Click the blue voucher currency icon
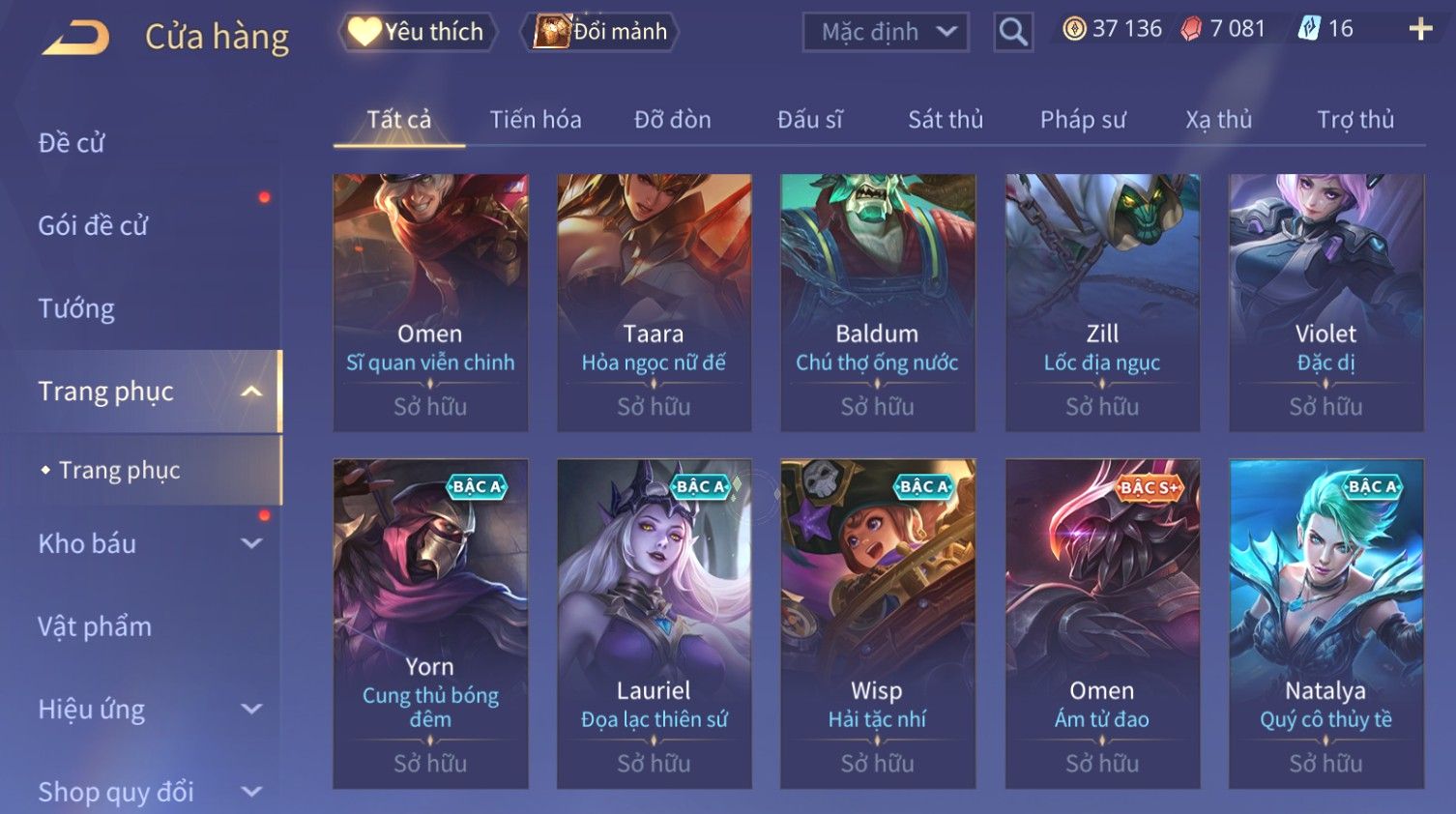1456x814 pixels. pyautogui.click(x=1308, y=29)
